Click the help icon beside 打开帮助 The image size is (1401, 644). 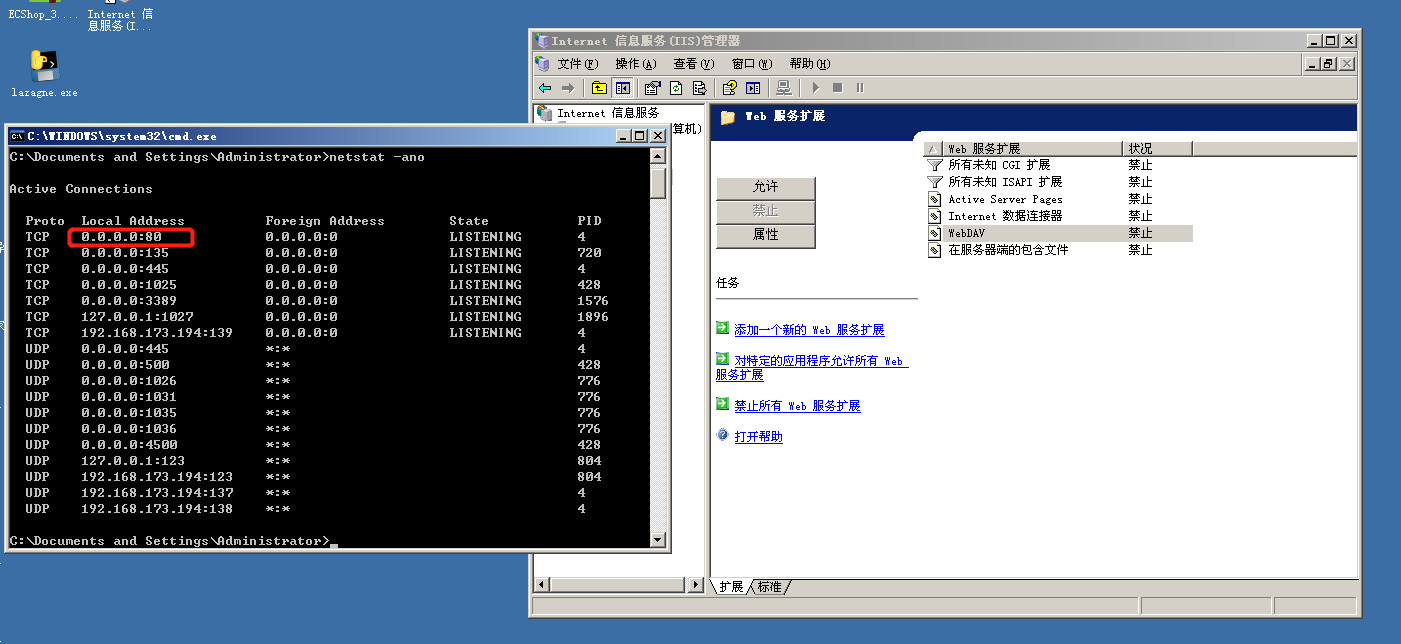(x=723, y=435)
